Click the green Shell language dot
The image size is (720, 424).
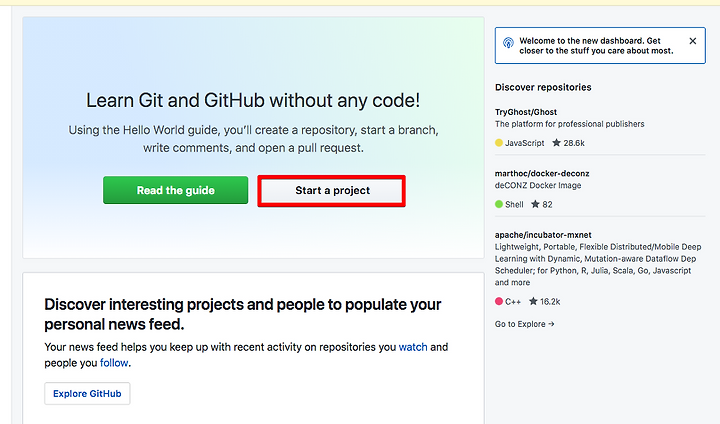(x=499, y=204)
